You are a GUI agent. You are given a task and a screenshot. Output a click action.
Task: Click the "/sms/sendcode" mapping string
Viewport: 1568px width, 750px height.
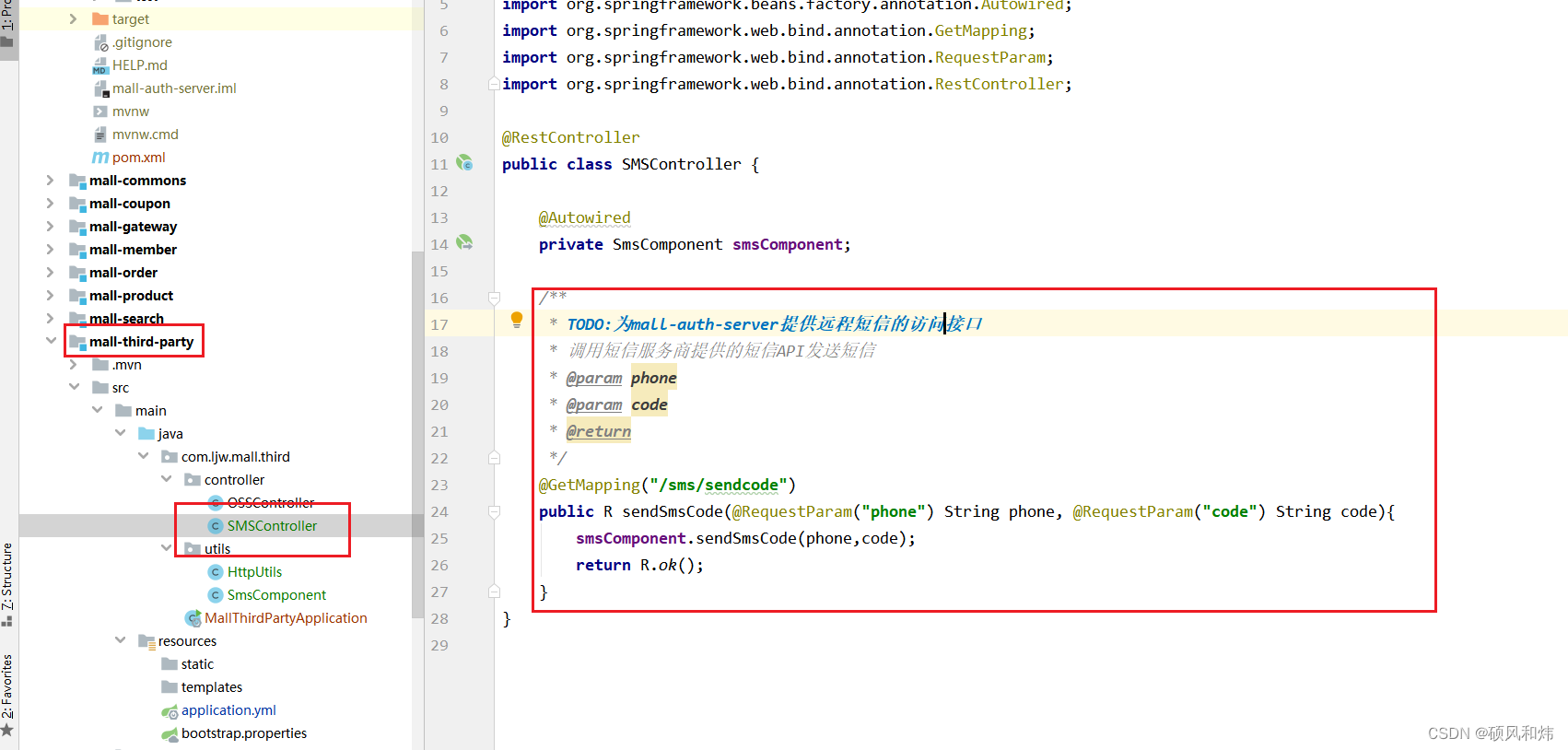(x=718, y=485)
